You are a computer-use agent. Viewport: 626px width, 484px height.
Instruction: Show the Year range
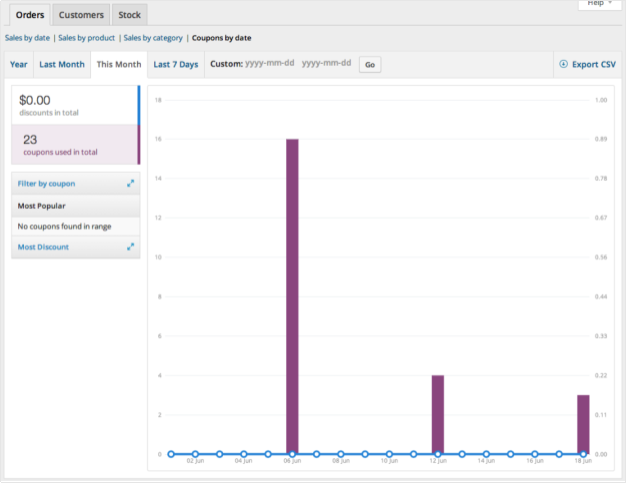pos(19,64)
